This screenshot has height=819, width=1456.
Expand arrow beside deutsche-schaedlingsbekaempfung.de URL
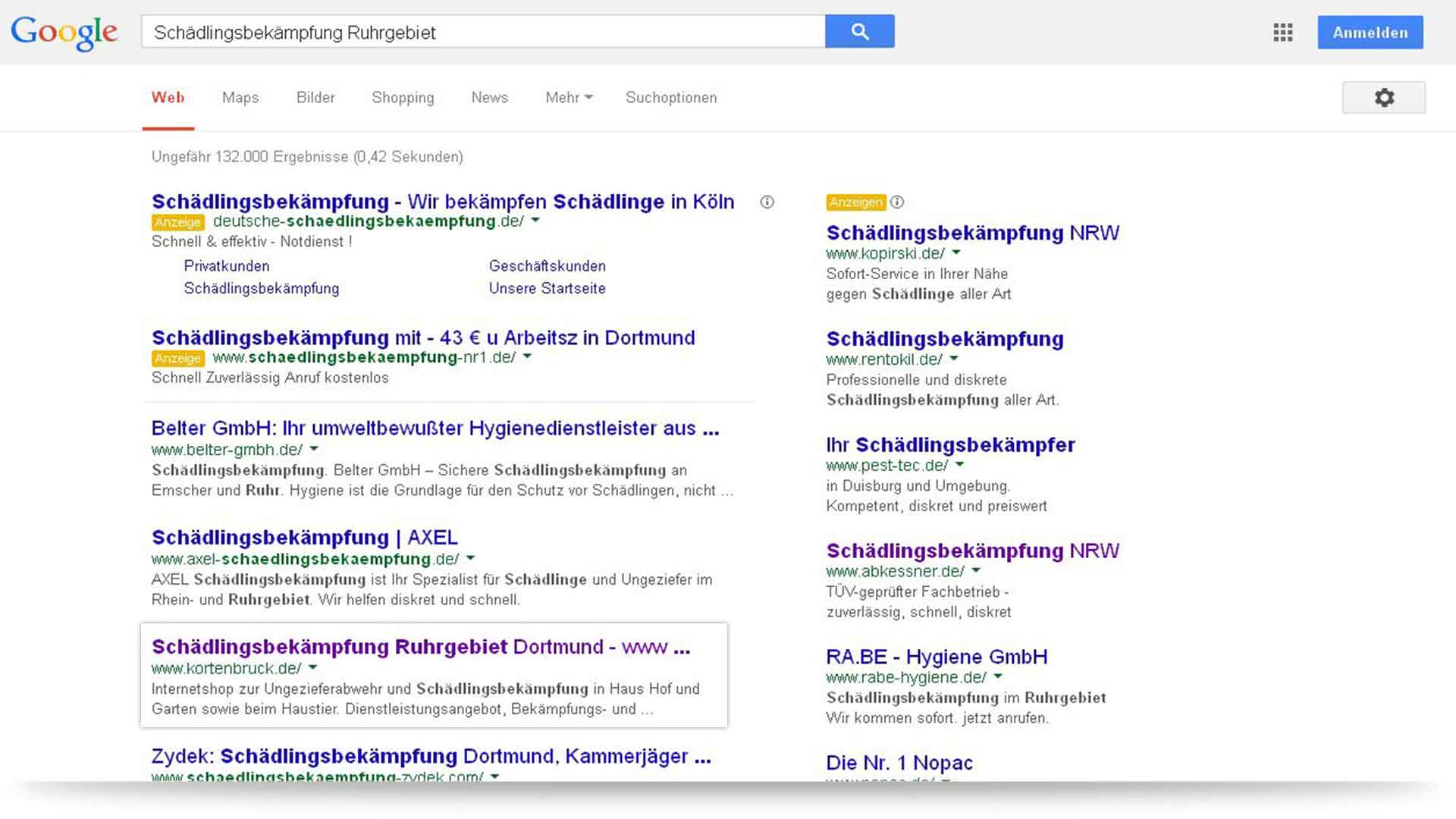point(535,221)
